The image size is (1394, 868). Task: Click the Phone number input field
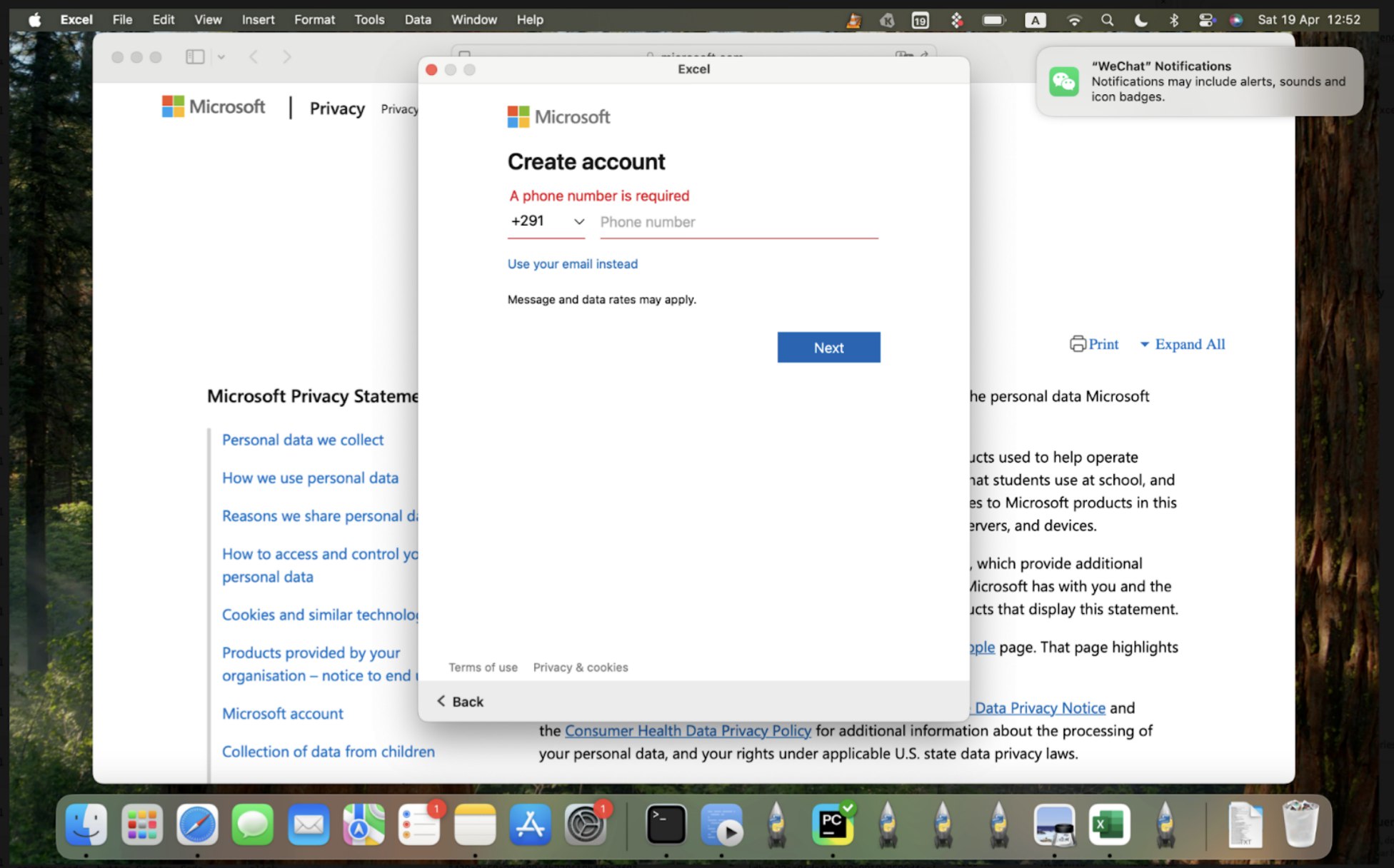[x=738, y=222]
